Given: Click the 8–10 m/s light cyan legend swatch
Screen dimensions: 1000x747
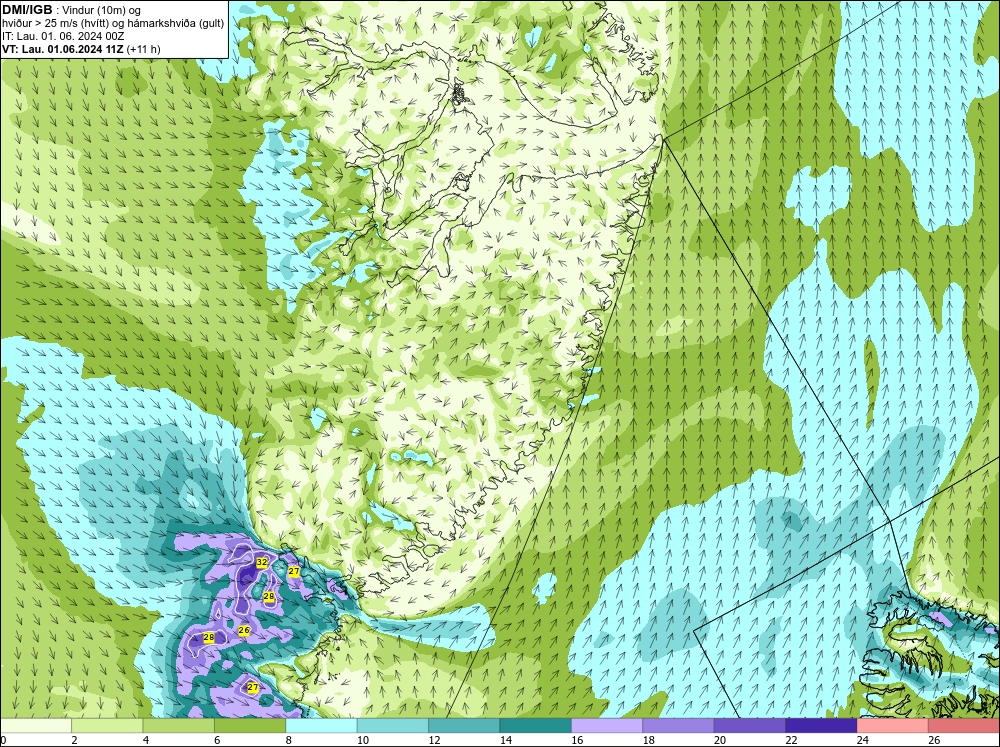Looking at the screenshot, I should [321, 725].
